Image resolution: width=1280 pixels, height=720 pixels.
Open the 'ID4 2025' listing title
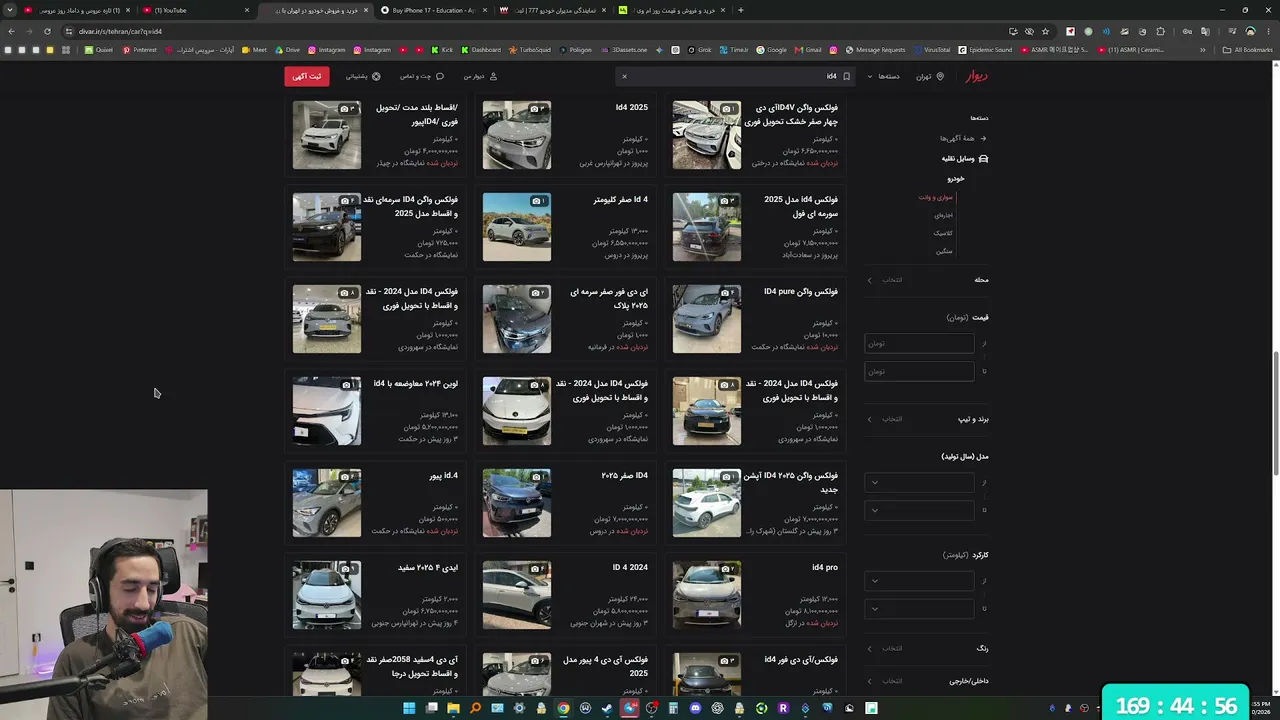(631, 108)
